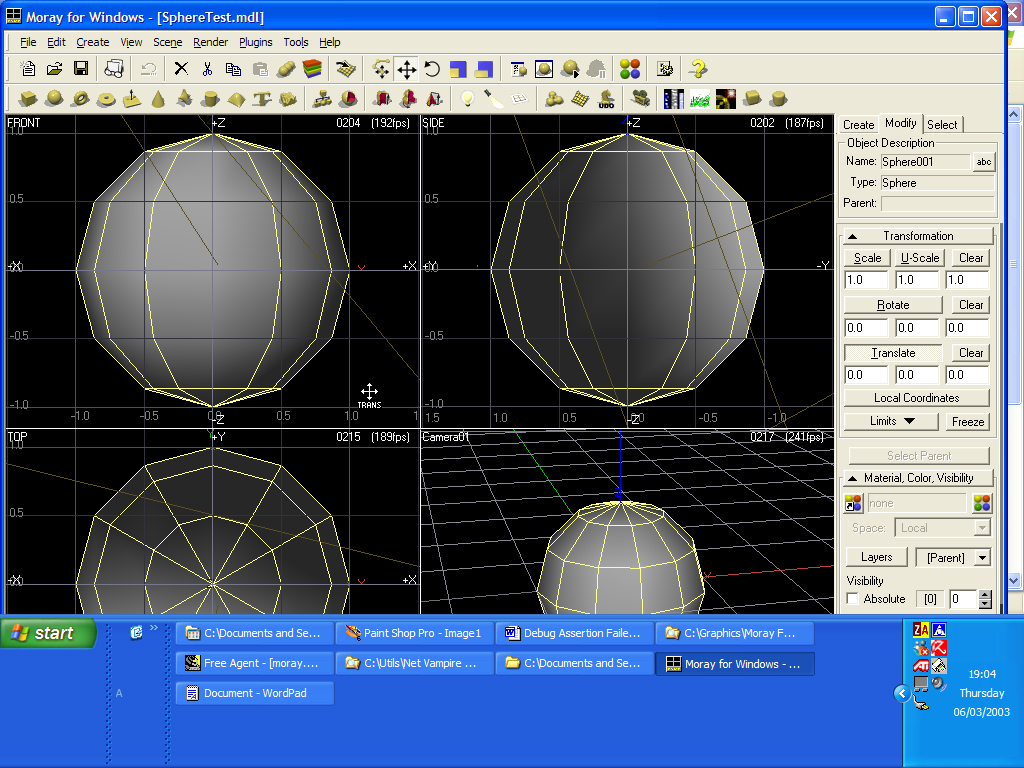This screenshot has height=768, width=1024.
Task: Add a torus primitive from toolbar
Action: click(x=80, y=98)
